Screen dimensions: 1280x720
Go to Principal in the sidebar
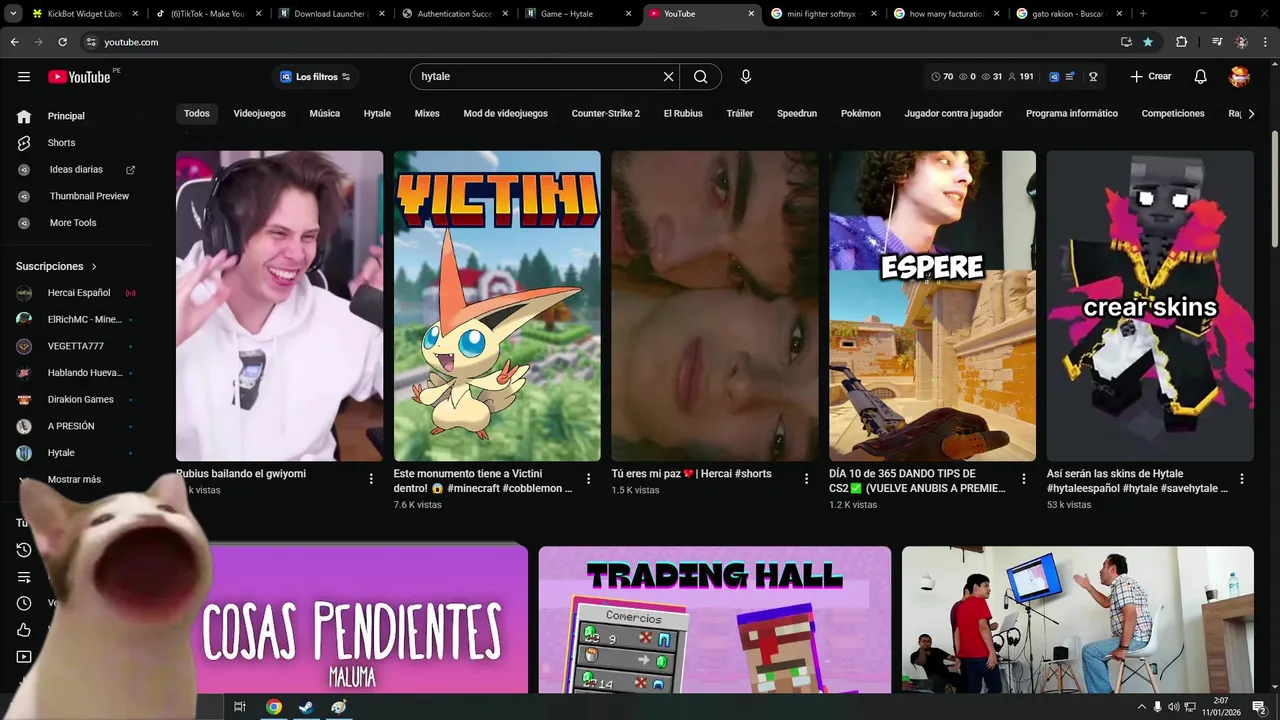tap(66, 116)
